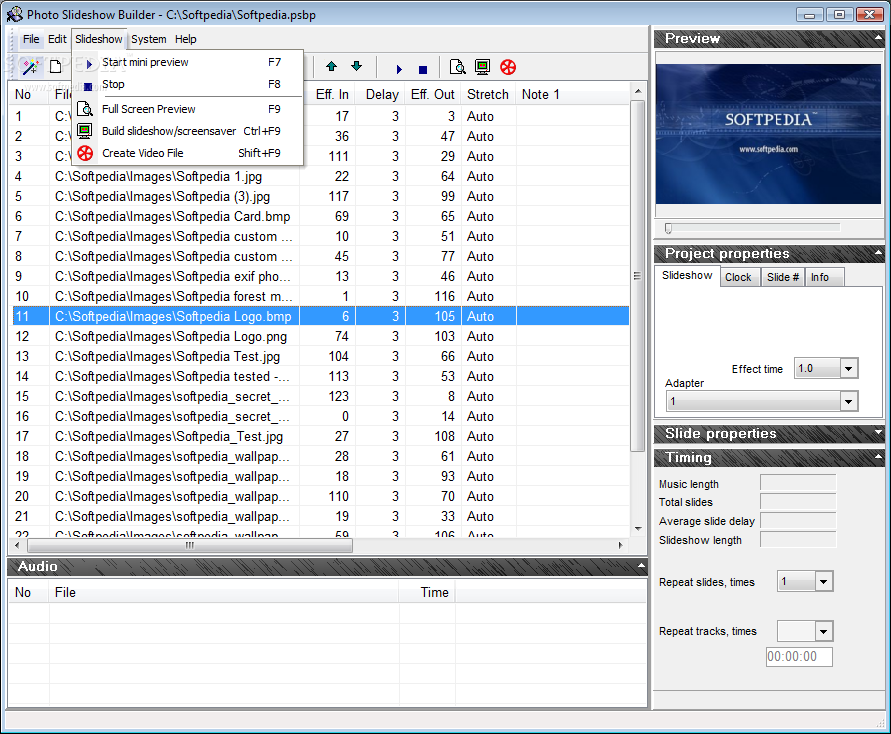
Task: Select row Softpedia Test.jpg
Action: point(320,356)
